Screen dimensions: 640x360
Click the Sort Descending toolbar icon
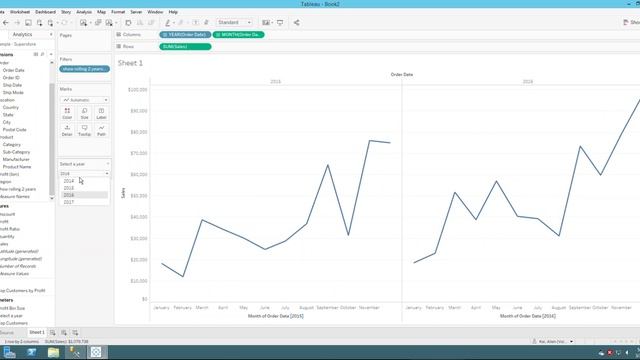click(x=151, y=23)
